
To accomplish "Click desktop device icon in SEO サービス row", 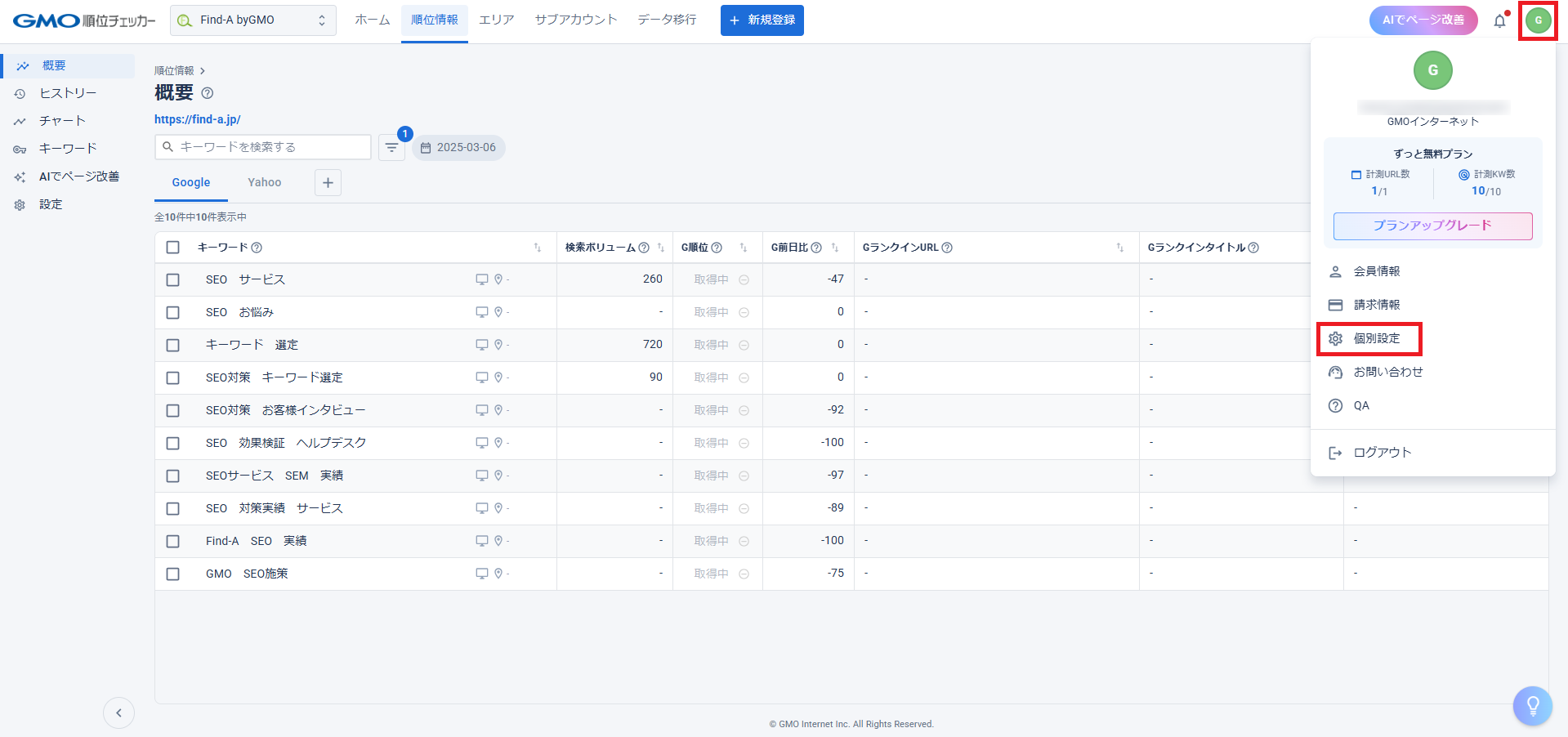I will [482, 279].
